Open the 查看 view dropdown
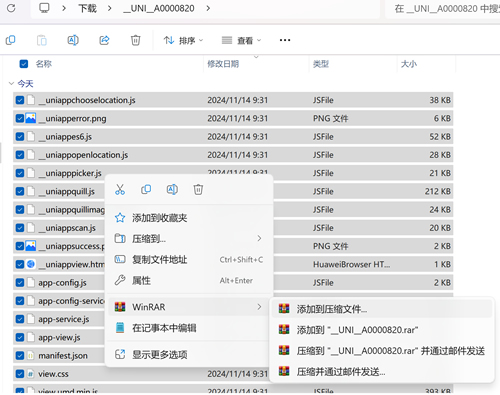This screenshot has width=500, height=395. [241, 40]
